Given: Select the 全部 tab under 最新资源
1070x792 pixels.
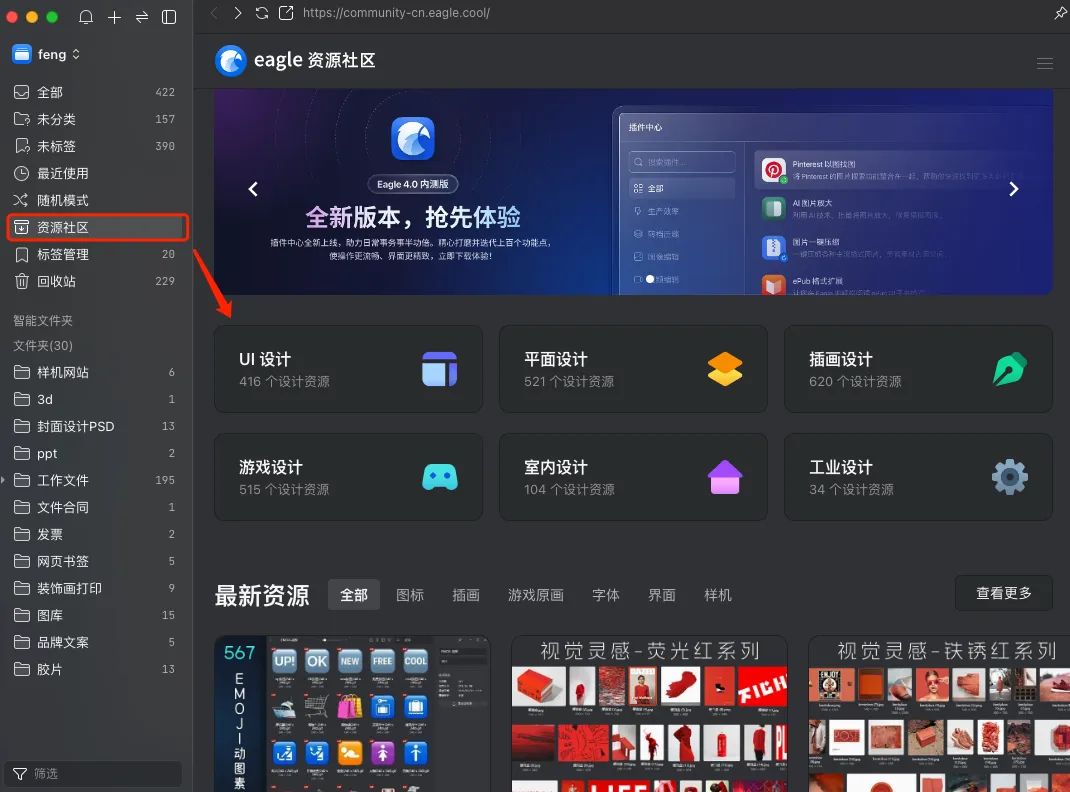Looking at the screenshot, I should [354, 595].
